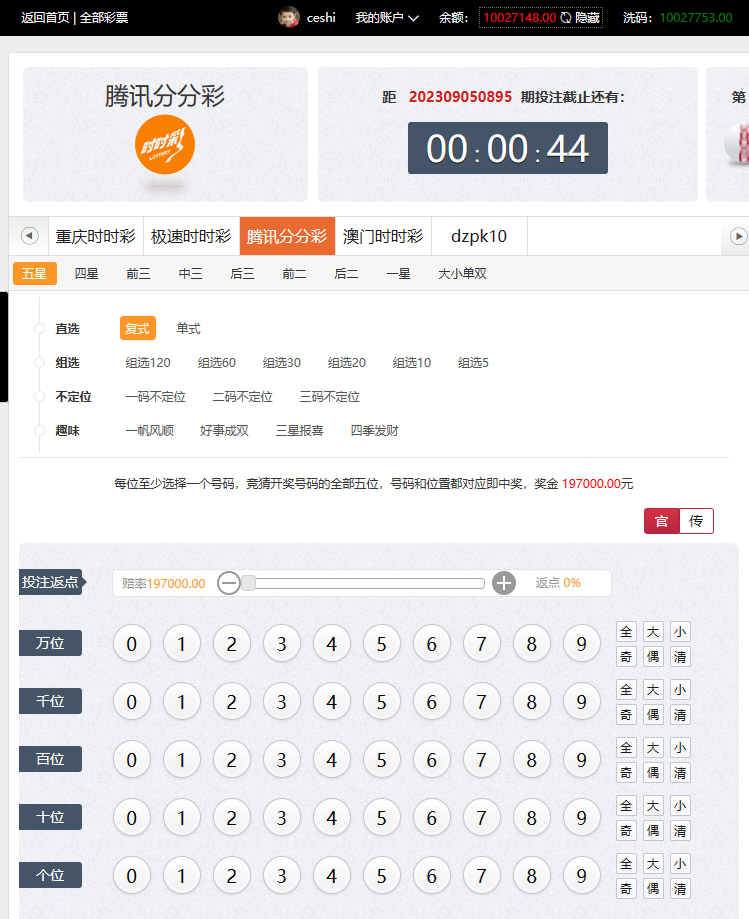749x919 pixels.
Task: Switch to 传 odds mode
Action: 696,521
